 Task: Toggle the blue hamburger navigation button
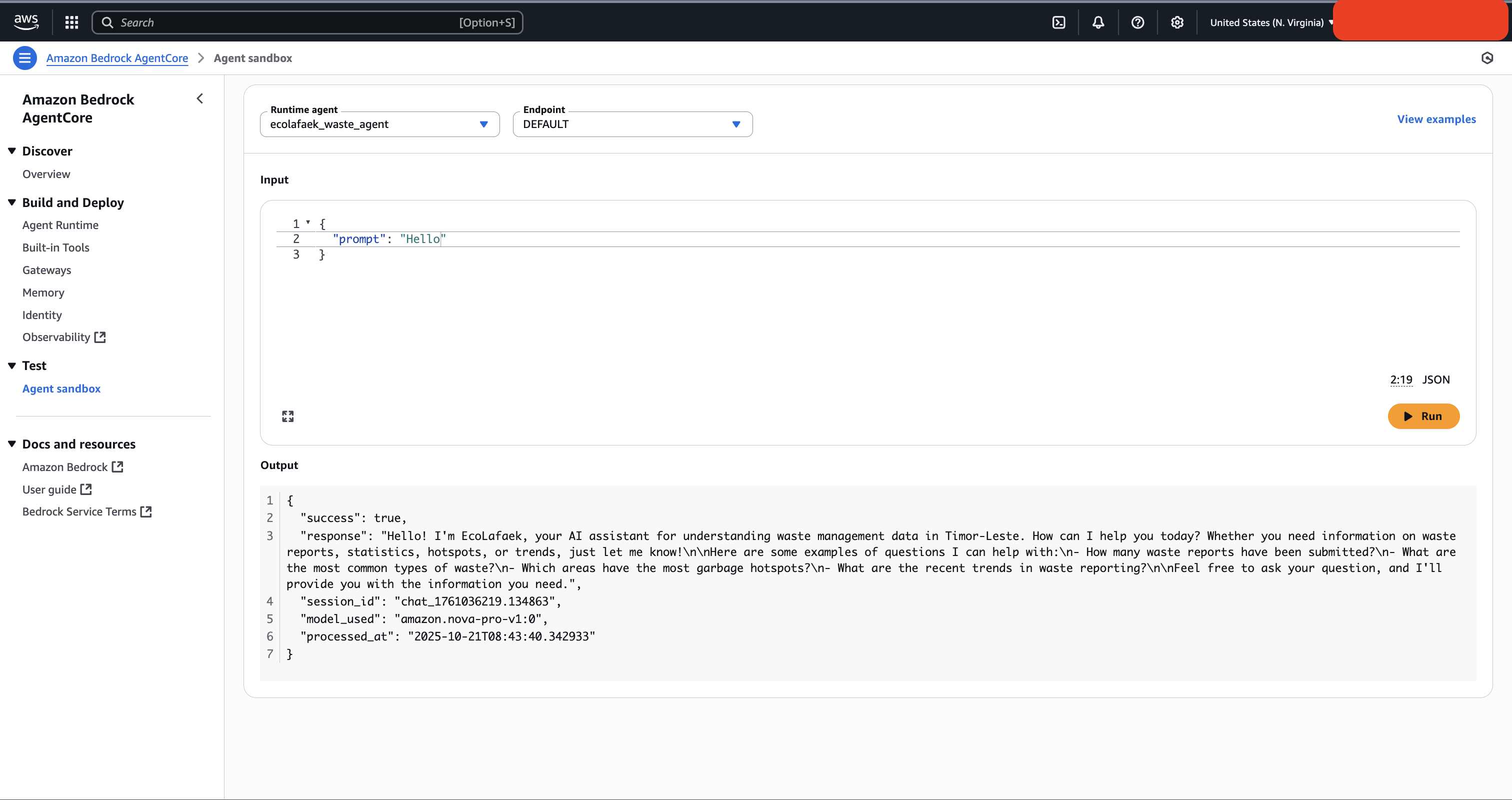(24, 58)
